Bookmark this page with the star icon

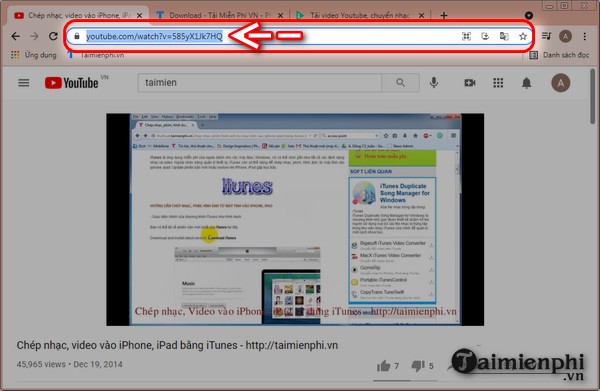tap(523, 36)
